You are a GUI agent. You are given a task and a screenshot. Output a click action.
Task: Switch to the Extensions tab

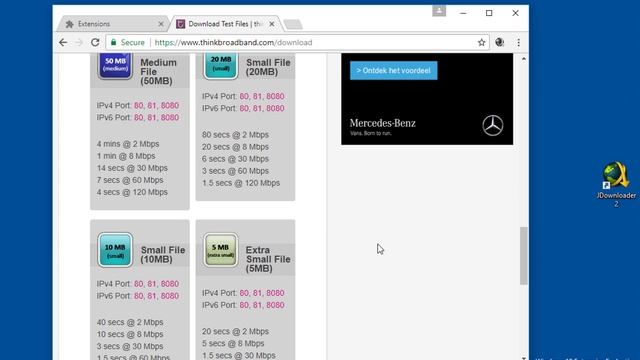pyautogui.click(x=112, y=24)
